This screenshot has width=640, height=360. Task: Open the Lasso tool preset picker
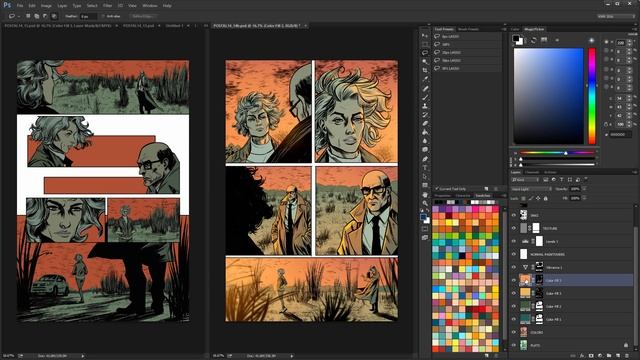(14, 16)
